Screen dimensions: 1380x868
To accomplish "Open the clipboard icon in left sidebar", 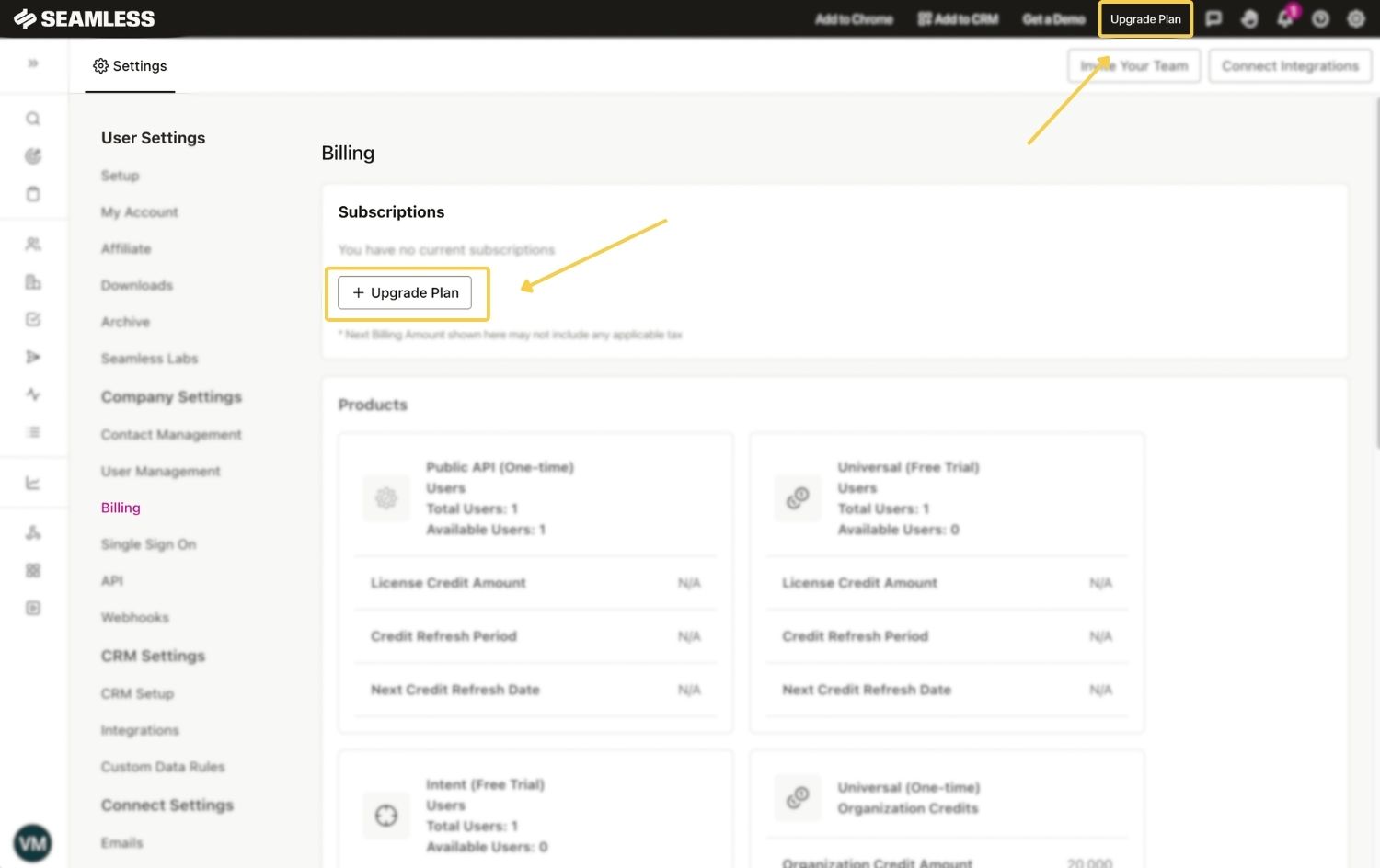I will click(33, 194).
